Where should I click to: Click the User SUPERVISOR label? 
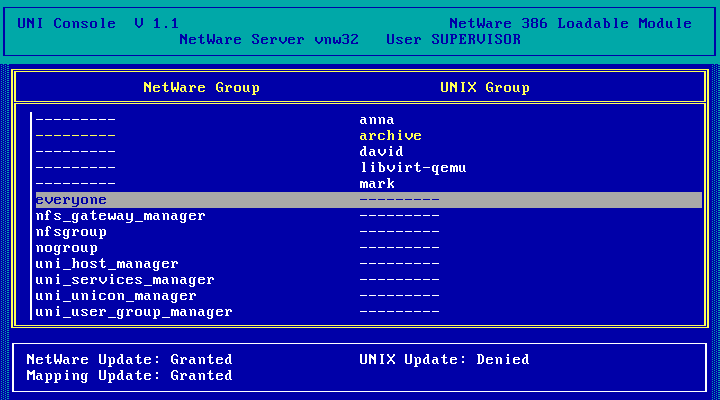pyautogui.click(x=454, y=39)
